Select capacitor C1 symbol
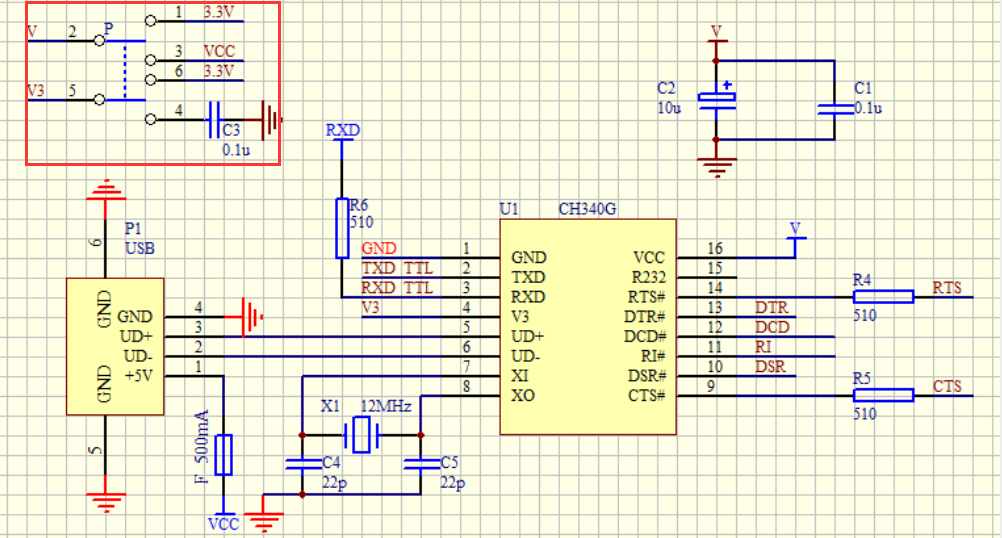 [835, 109]
